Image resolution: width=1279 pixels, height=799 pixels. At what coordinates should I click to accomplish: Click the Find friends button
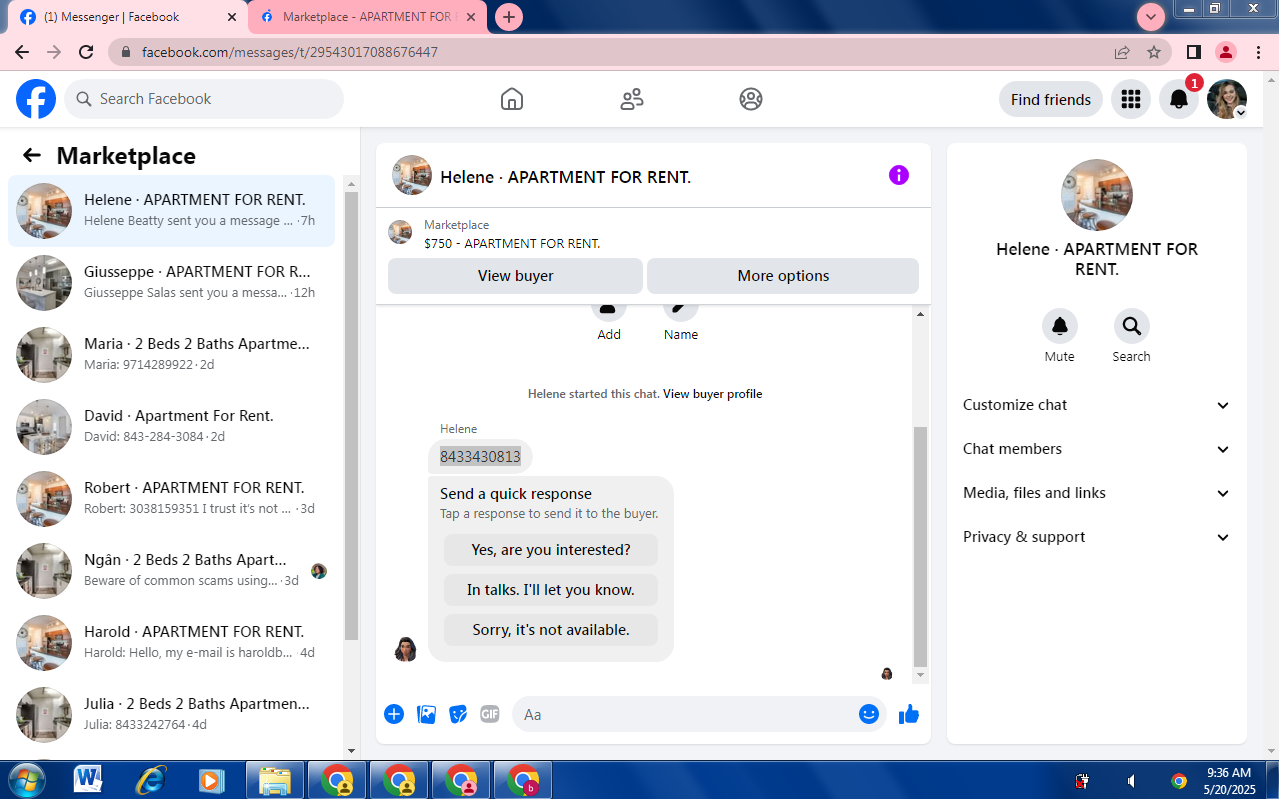1051,99
